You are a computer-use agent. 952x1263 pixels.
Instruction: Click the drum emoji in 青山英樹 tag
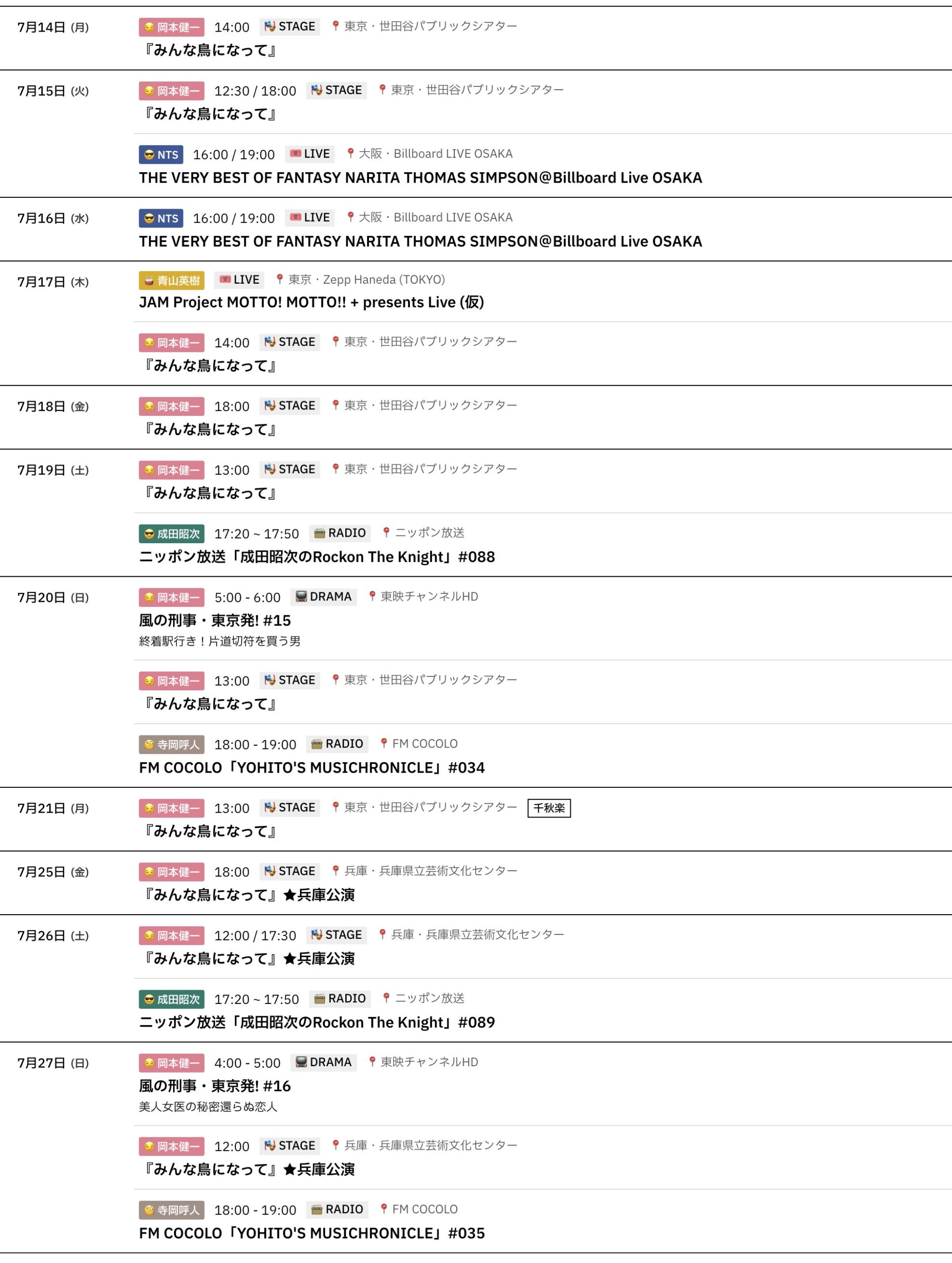(x=149, y=280)
